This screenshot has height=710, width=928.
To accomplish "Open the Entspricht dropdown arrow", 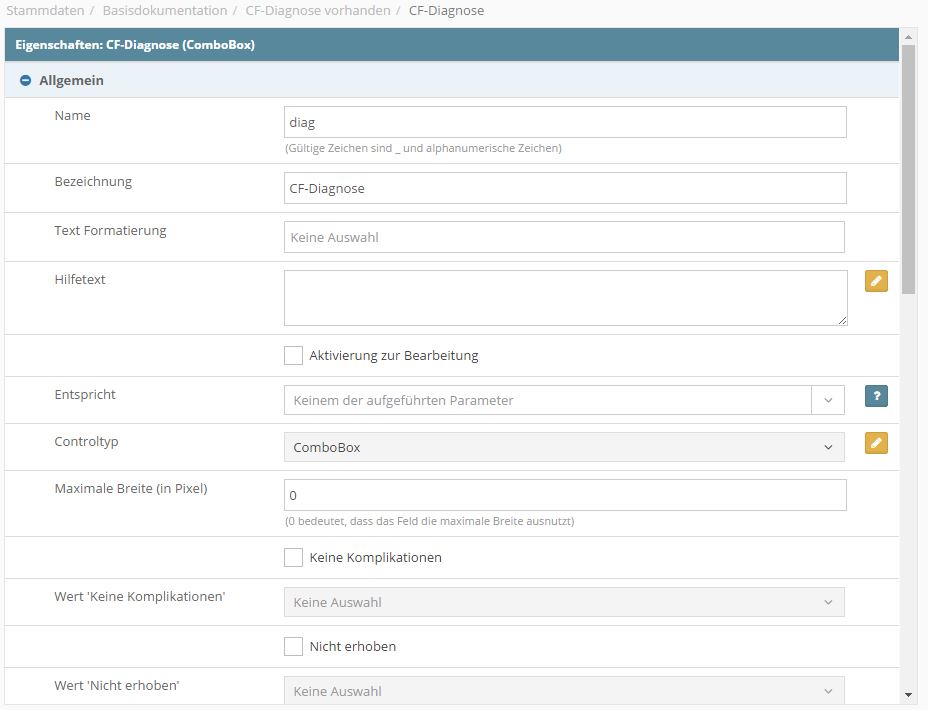I will point(828,400).
